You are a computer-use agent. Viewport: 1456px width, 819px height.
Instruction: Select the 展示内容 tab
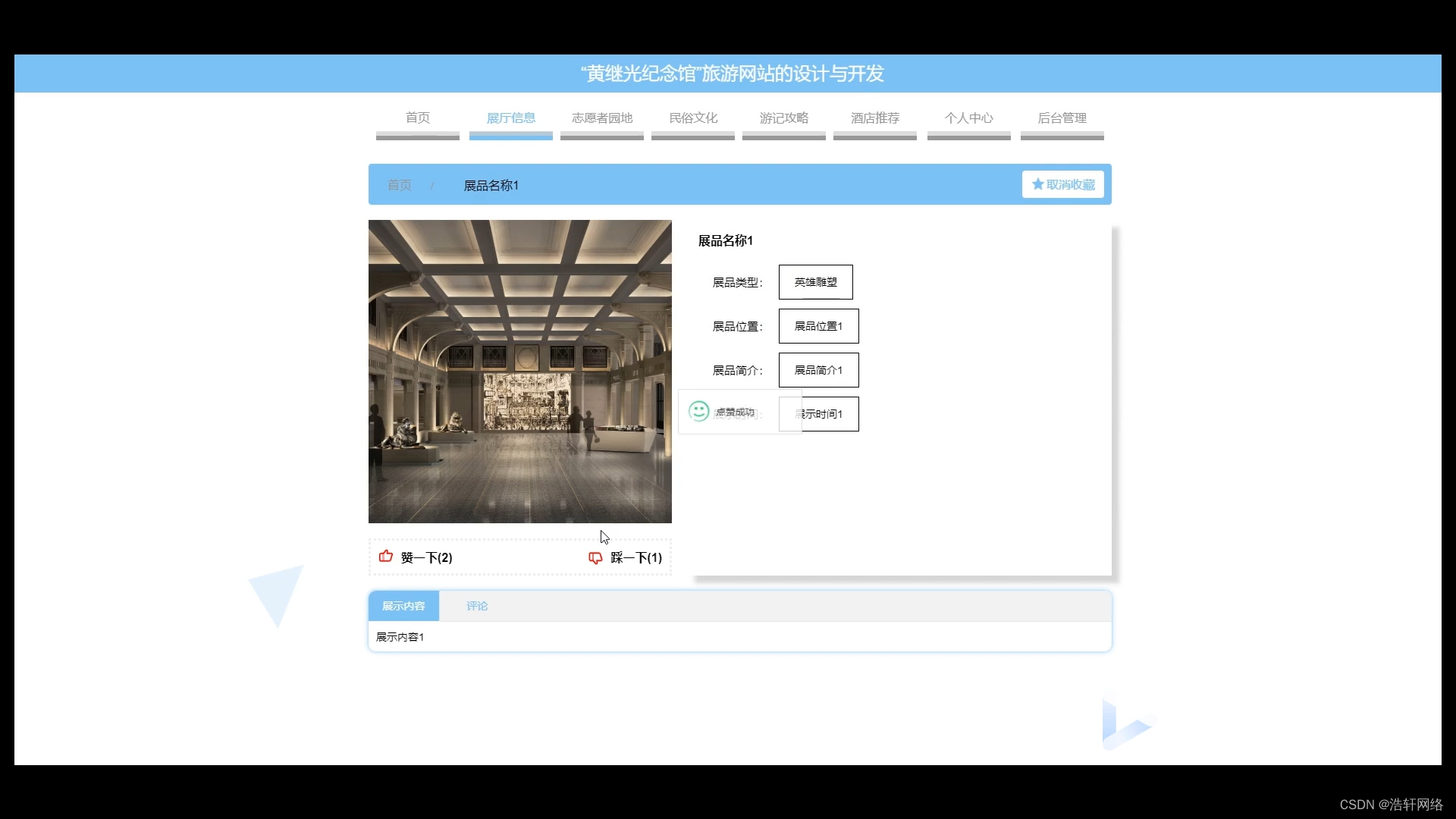pos(403,606)
